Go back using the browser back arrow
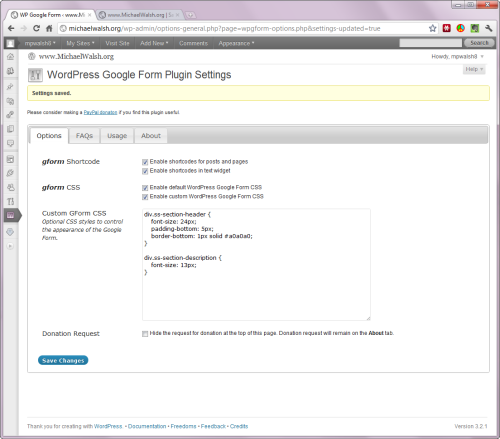Screen dimensions: 500x439 pyautogui.click(x=11, y=28)
